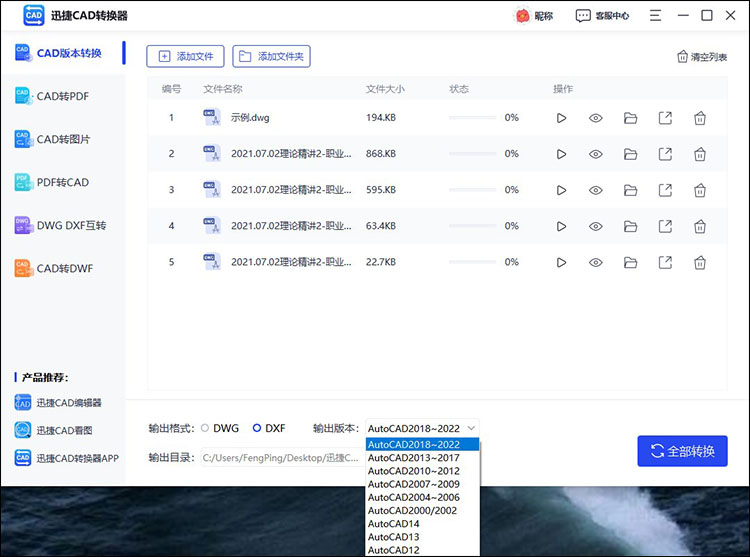This screenshot has height=557, width=750.
Task: Share the 868.KB file via export icon
Action: [x=665, y=154]
